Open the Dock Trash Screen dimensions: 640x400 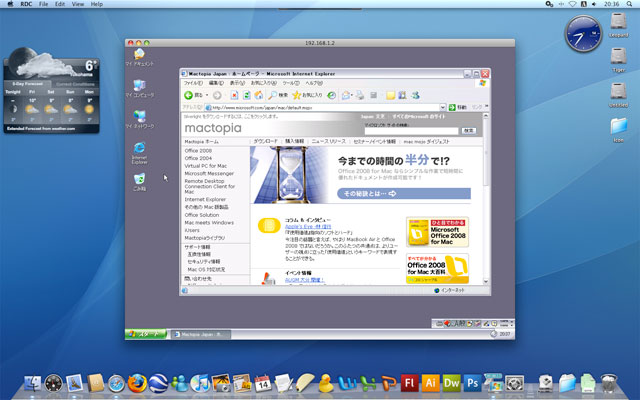tap(609, 384)
